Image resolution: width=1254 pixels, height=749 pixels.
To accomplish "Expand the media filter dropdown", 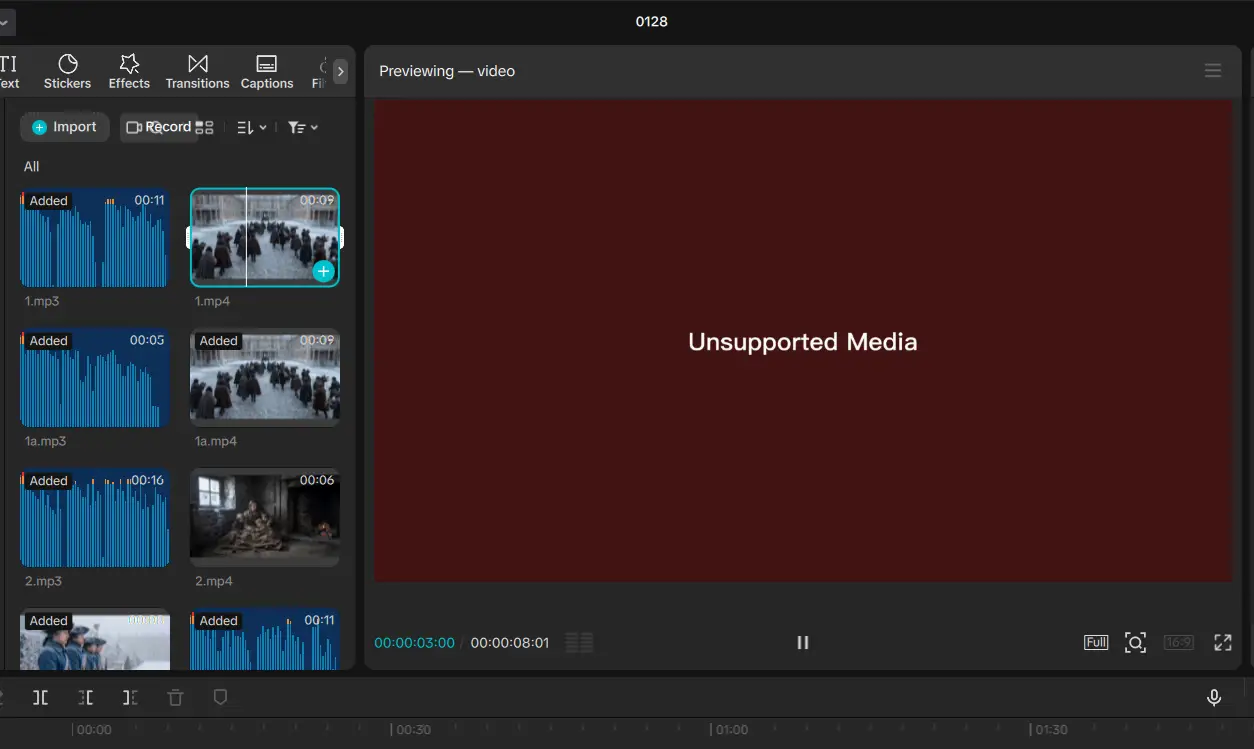I will coord(302,127).
